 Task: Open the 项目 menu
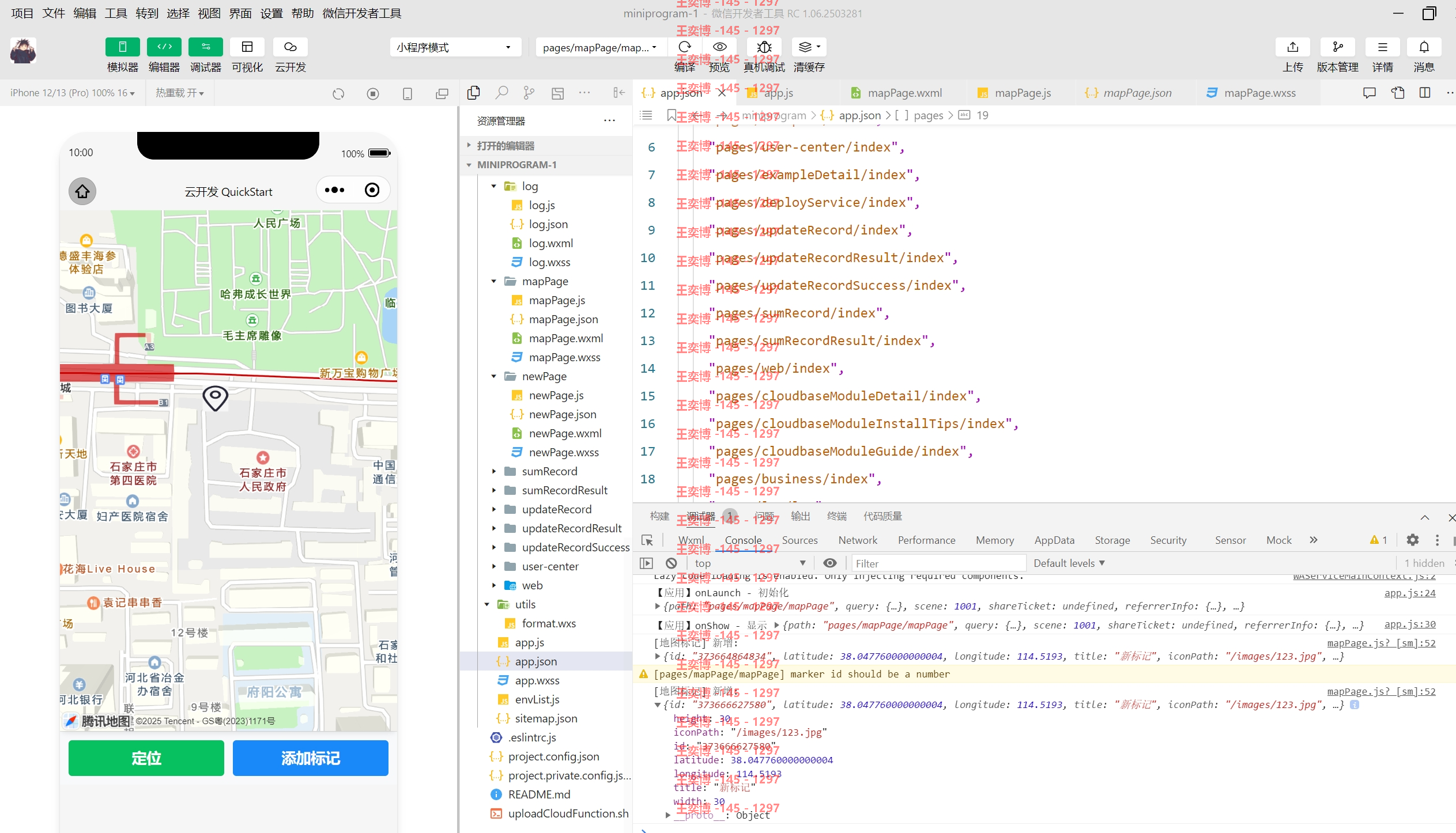coord(22,13)
